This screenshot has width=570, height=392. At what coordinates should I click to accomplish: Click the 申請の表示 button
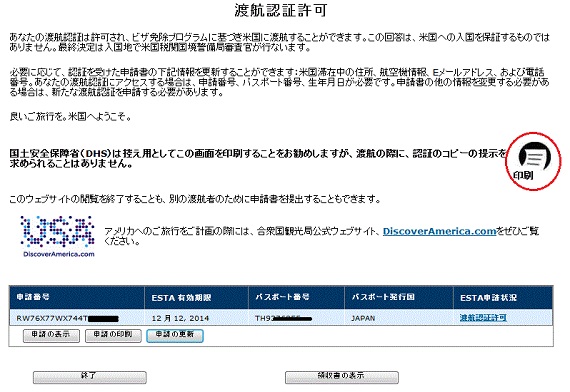[51, 335]
